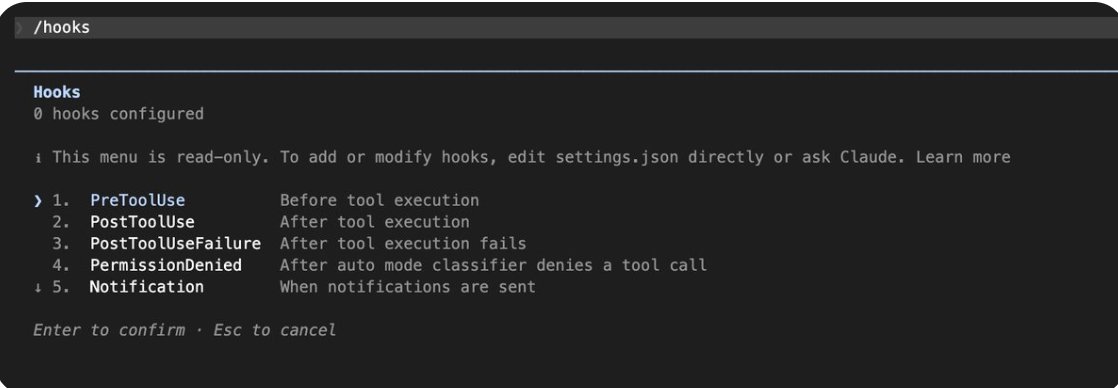Click 'After tool execution fails' description

coord(403,244)
